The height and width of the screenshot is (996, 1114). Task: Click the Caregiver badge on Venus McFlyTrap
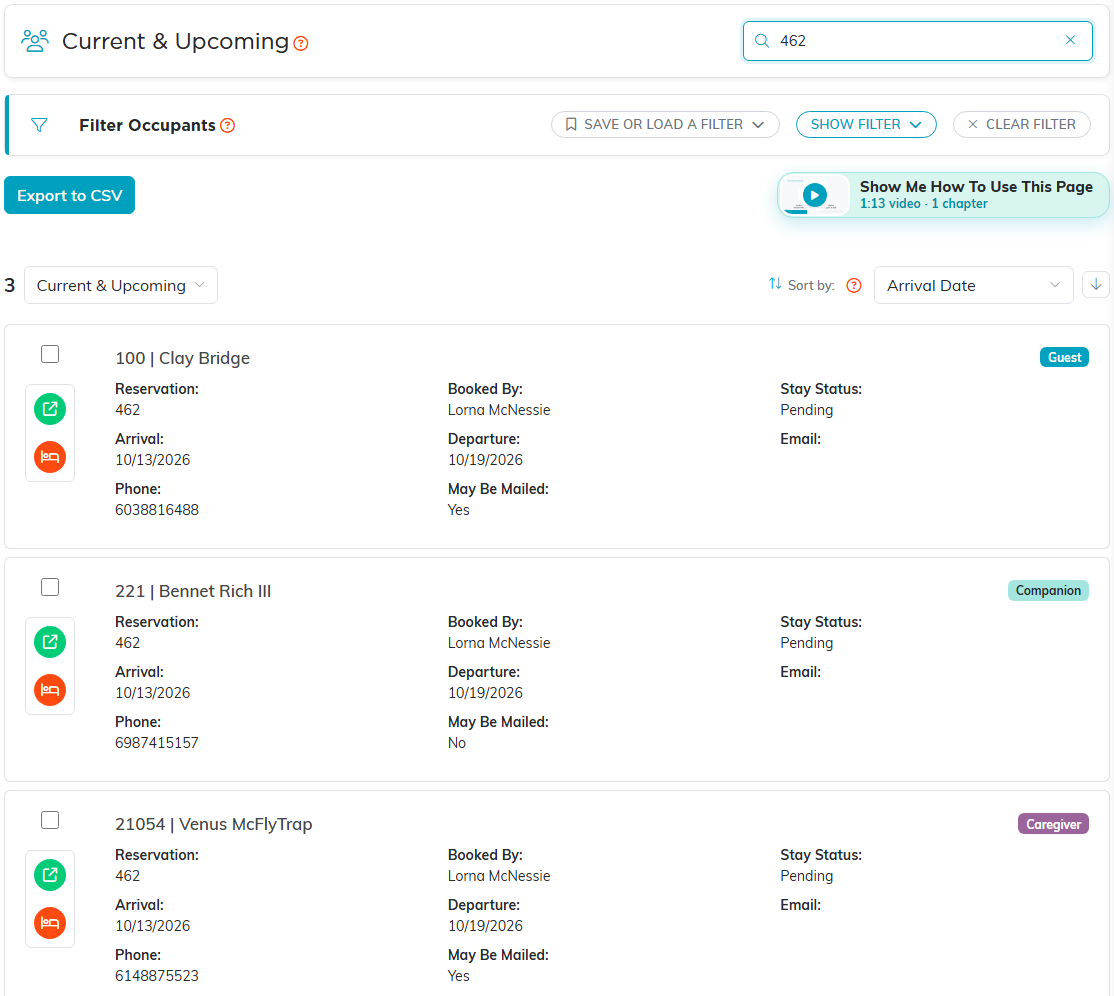pyautogui.click(x=1053, y=824)
